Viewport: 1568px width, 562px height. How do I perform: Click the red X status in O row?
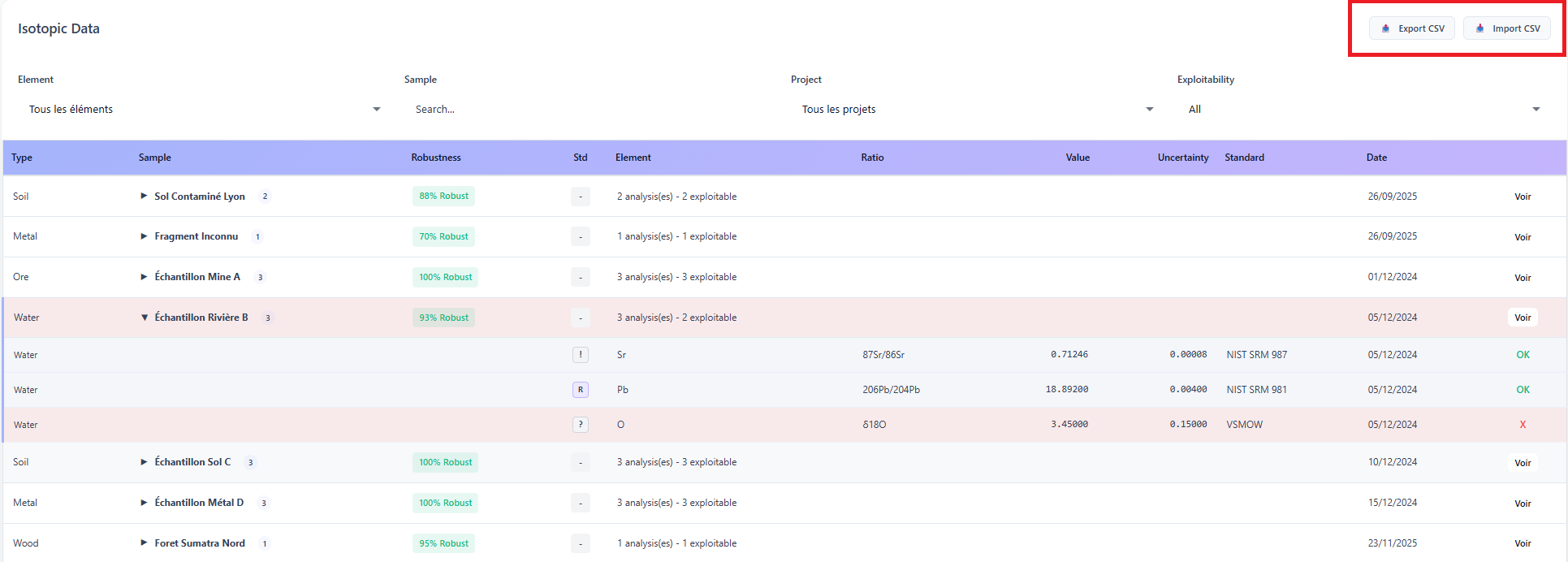[x=1523, y=425]
